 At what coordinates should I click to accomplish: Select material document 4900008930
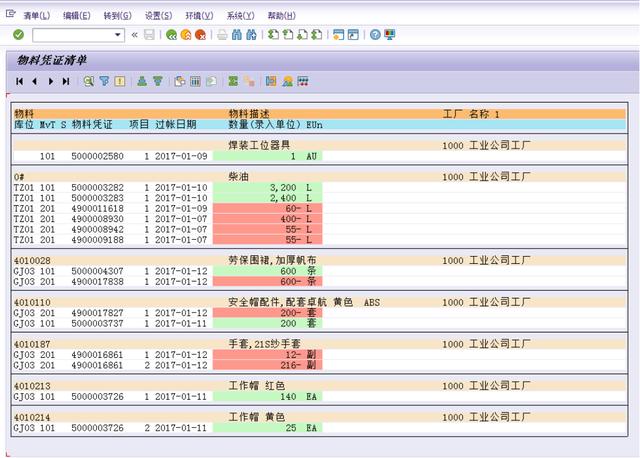(x=98, y=219)
